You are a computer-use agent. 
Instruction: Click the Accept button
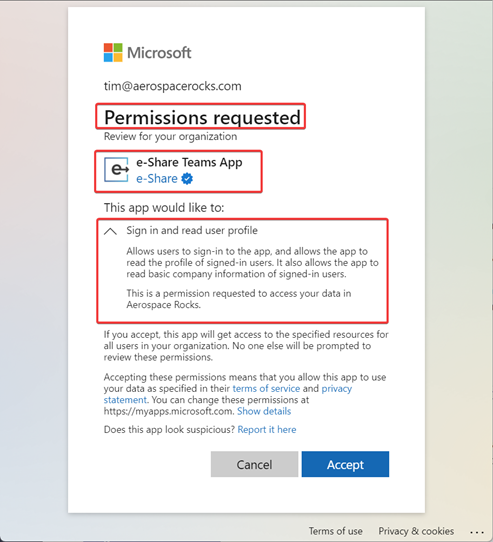pyautogui.click(x=345, y=464)
